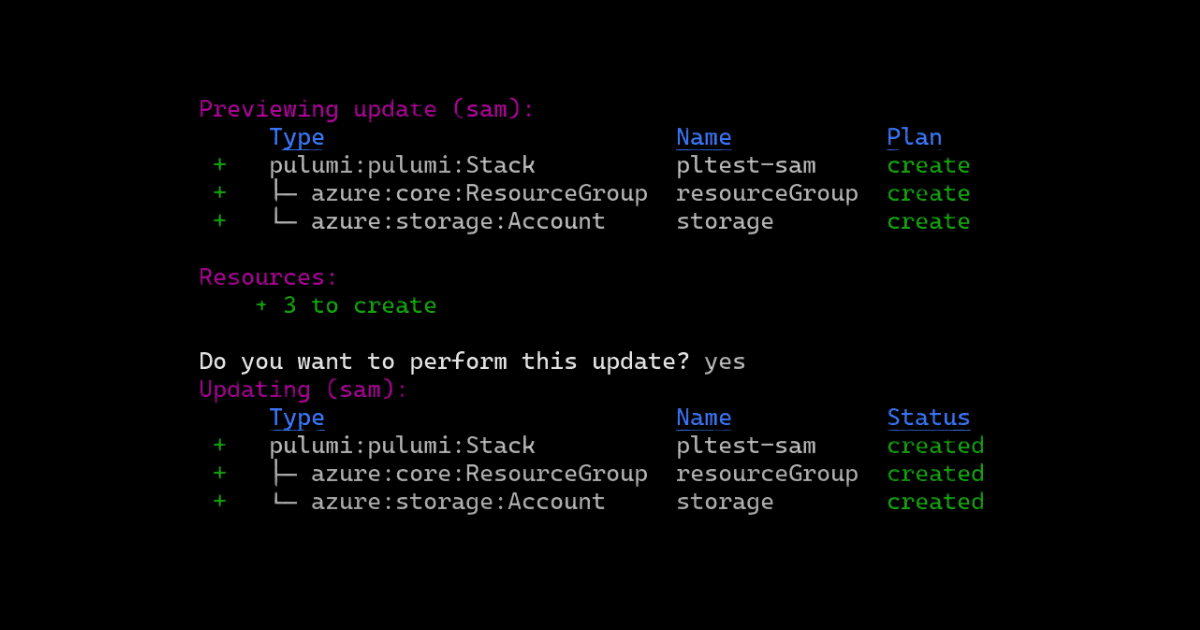The width and height of the screenshot is (1200, 630).
Task: Click the plus sign beside updating azure:storage:Account row
Action: (x=219, y=502)
